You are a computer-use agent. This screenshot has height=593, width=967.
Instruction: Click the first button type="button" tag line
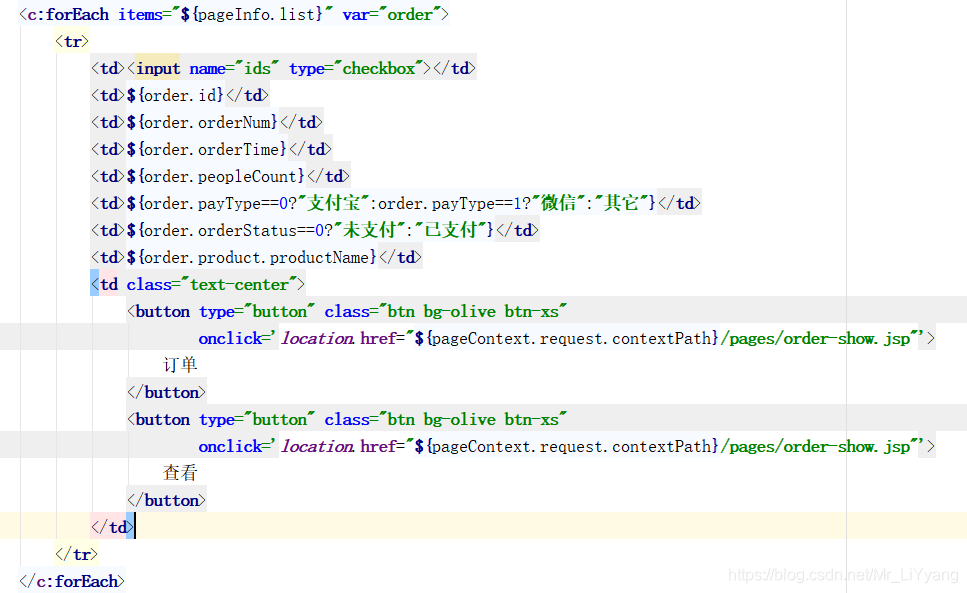tap(347, 311)
